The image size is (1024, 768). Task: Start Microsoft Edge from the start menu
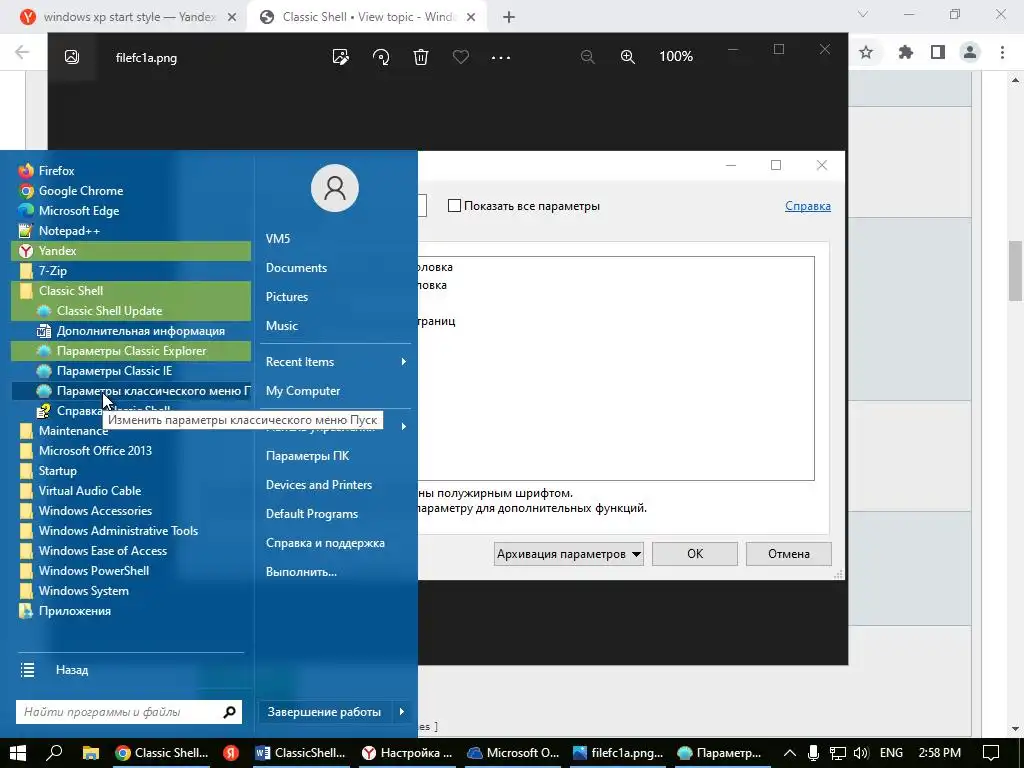[x=131, y=211]
